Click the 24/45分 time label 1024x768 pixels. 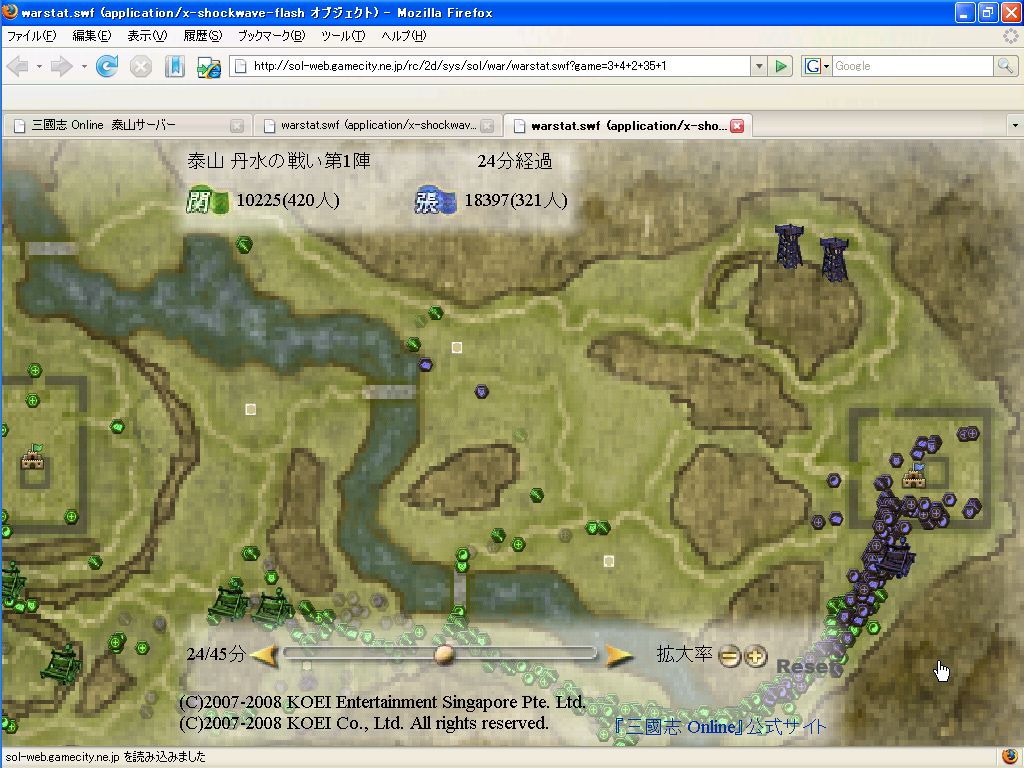[216, 654]
